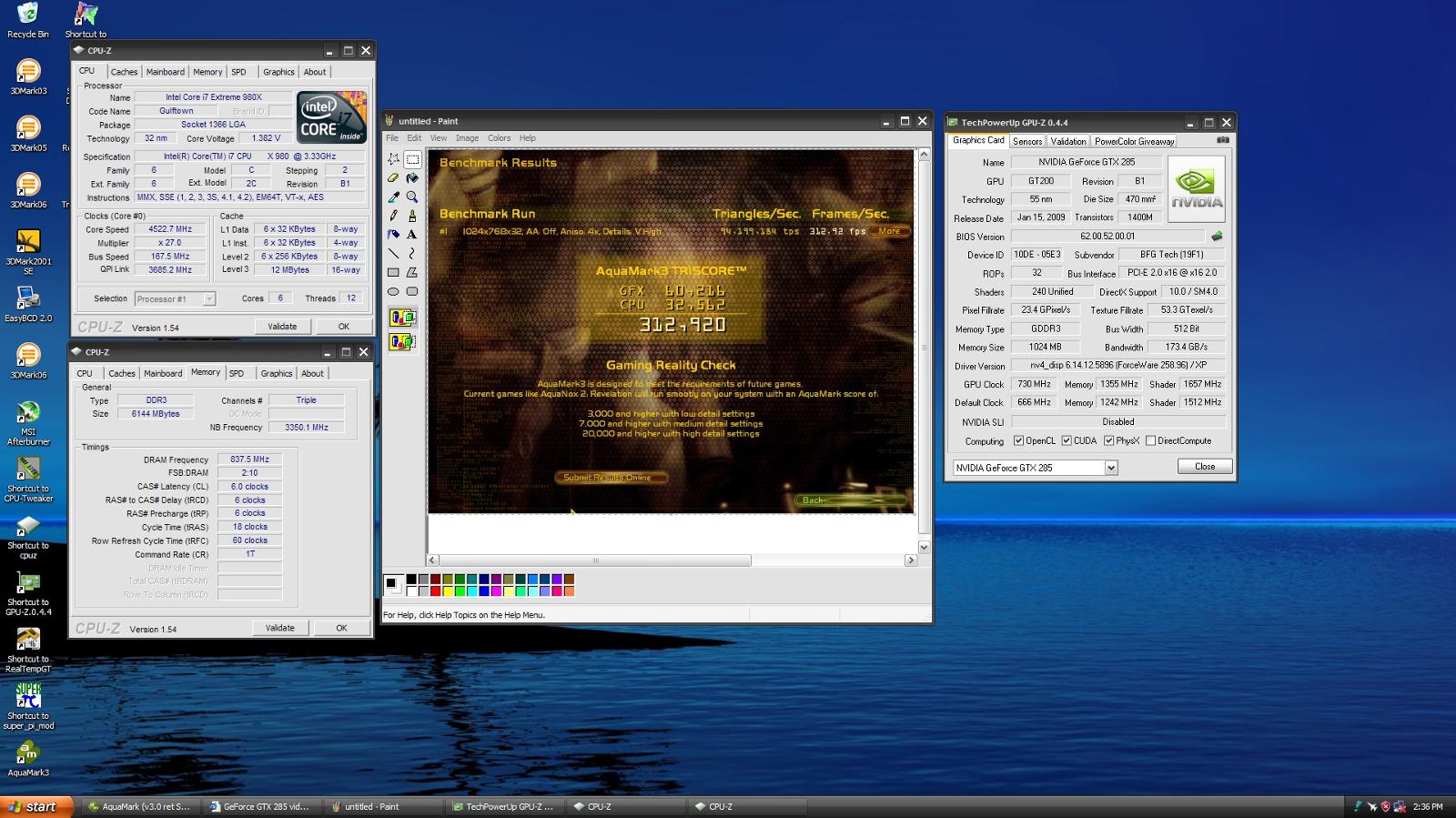This screenshot has width=1456, height=818.
Task: Choose the Eraser tool in Paint
Action: [393, 177]
